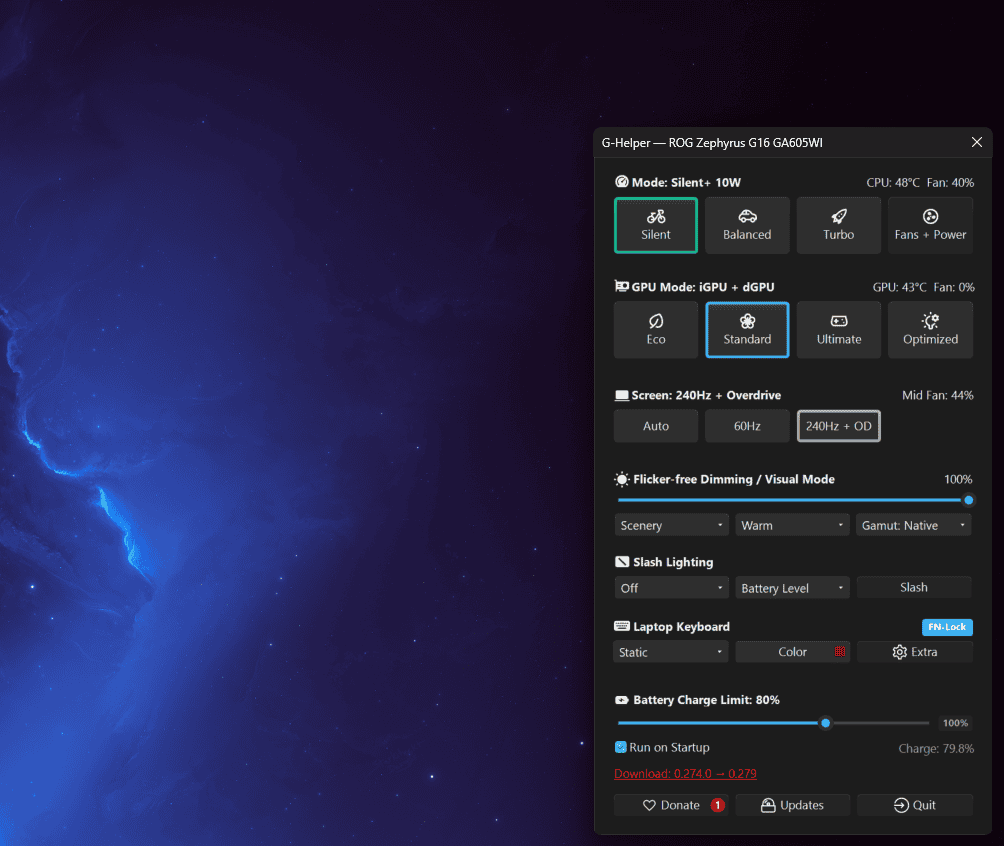Screen dimensions: 1004x846
Task: Click the laptop screen icon beside Screen
Action: [622, 395]
